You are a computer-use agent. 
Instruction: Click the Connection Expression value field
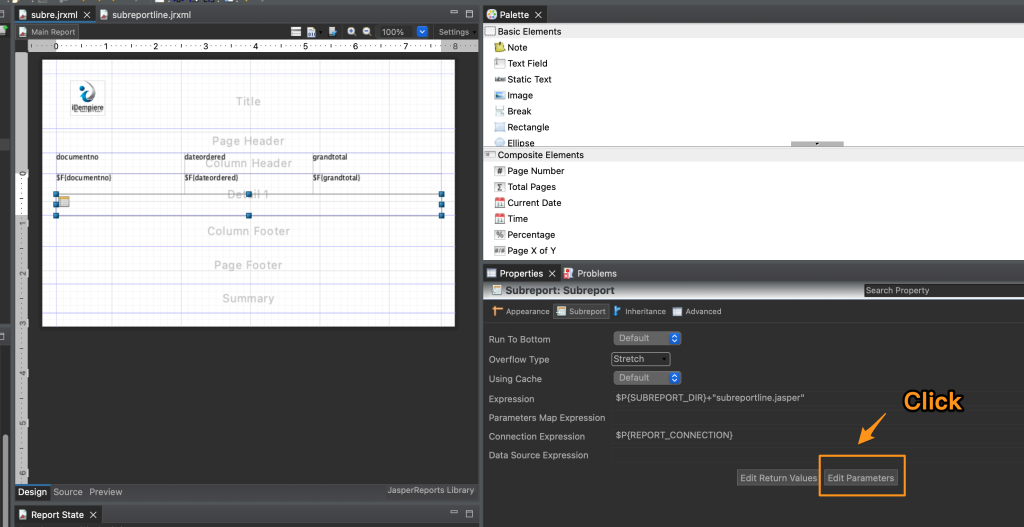(x=818, y=435)
